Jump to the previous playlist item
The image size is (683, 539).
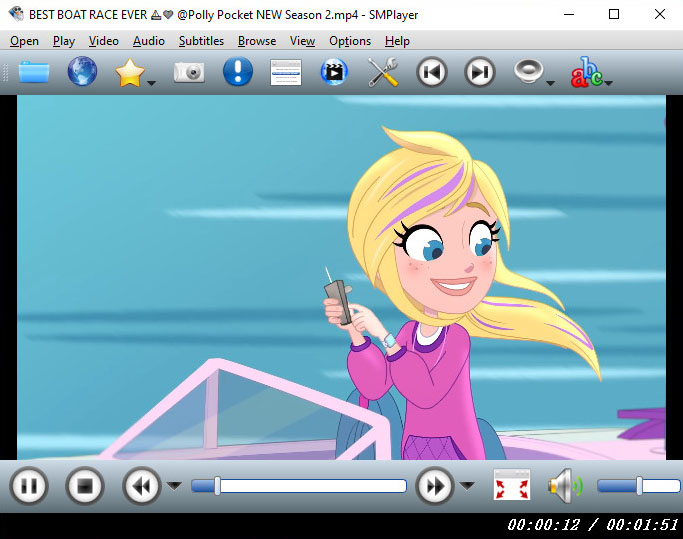432,72
